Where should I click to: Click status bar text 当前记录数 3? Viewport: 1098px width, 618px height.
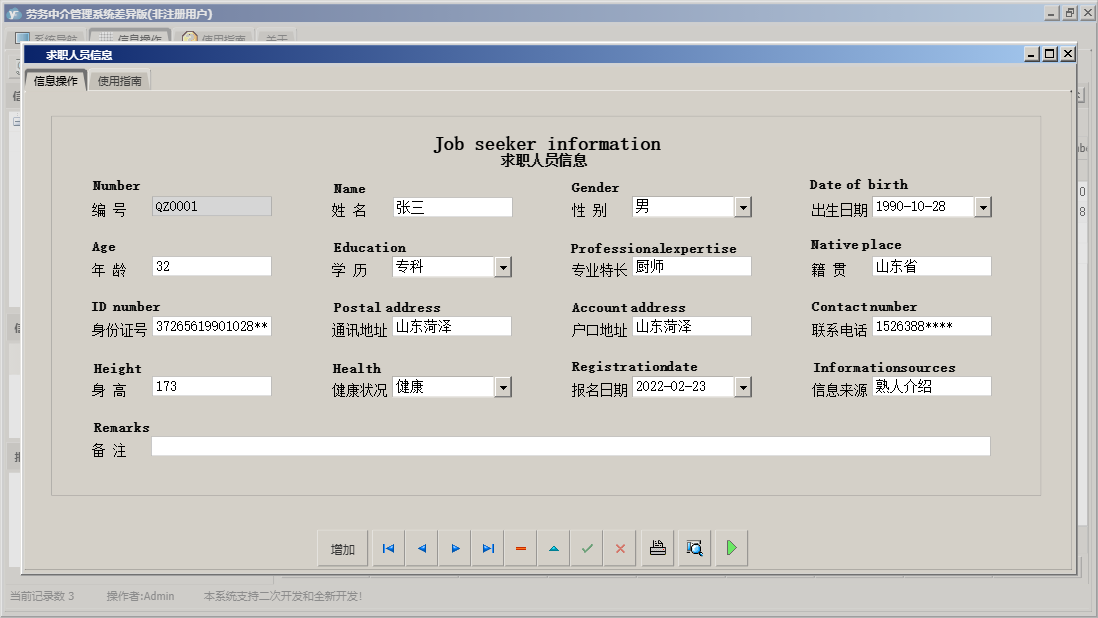(x=42, y=596)
